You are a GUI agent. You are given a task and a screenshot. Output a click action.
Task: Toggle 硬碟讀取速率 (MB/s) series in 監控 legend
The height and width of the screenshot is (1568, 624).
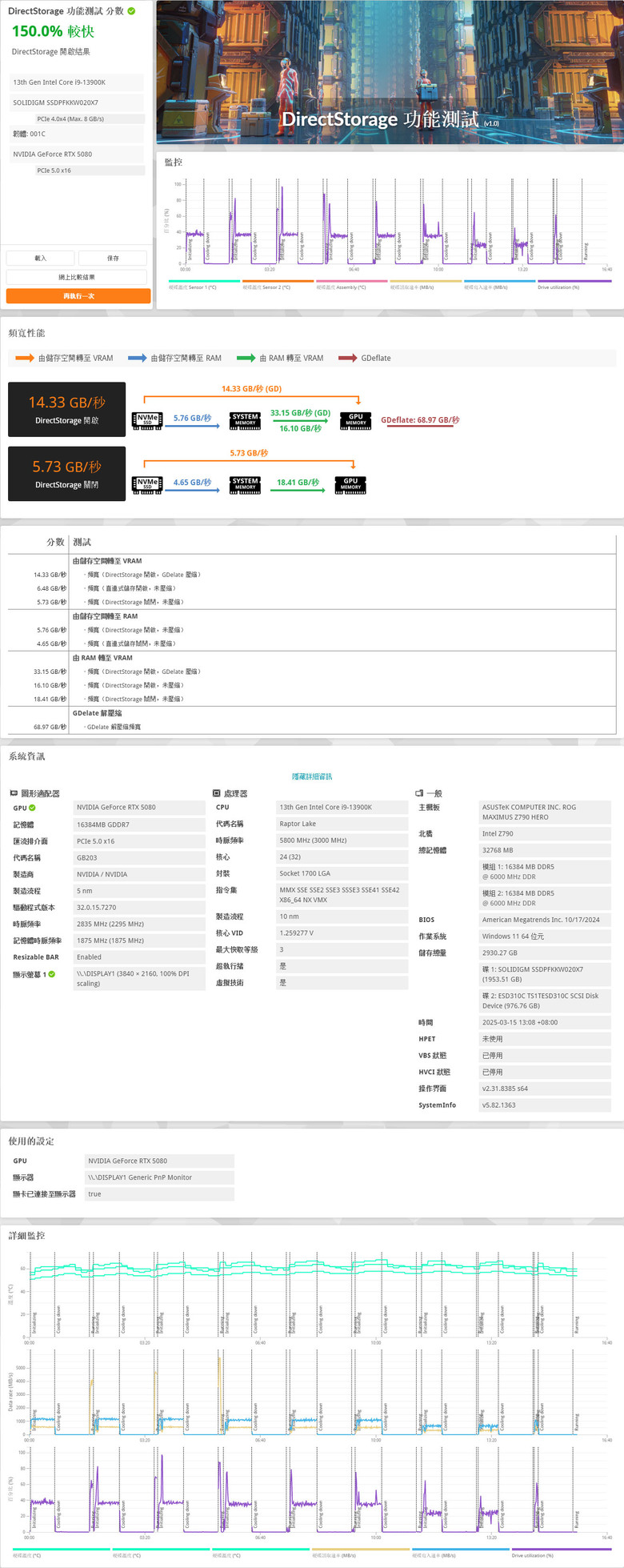tap(426, 284)
